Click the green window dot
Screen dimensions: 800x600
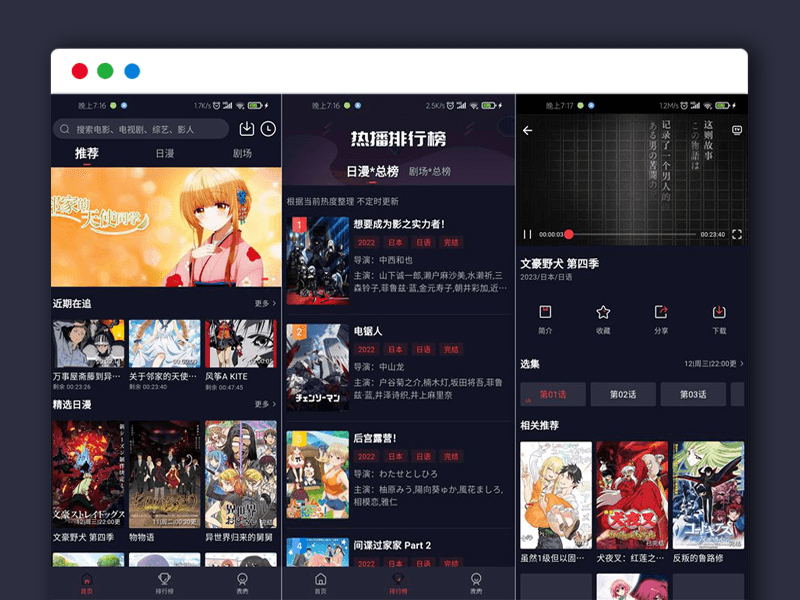(x=105, y=71)
